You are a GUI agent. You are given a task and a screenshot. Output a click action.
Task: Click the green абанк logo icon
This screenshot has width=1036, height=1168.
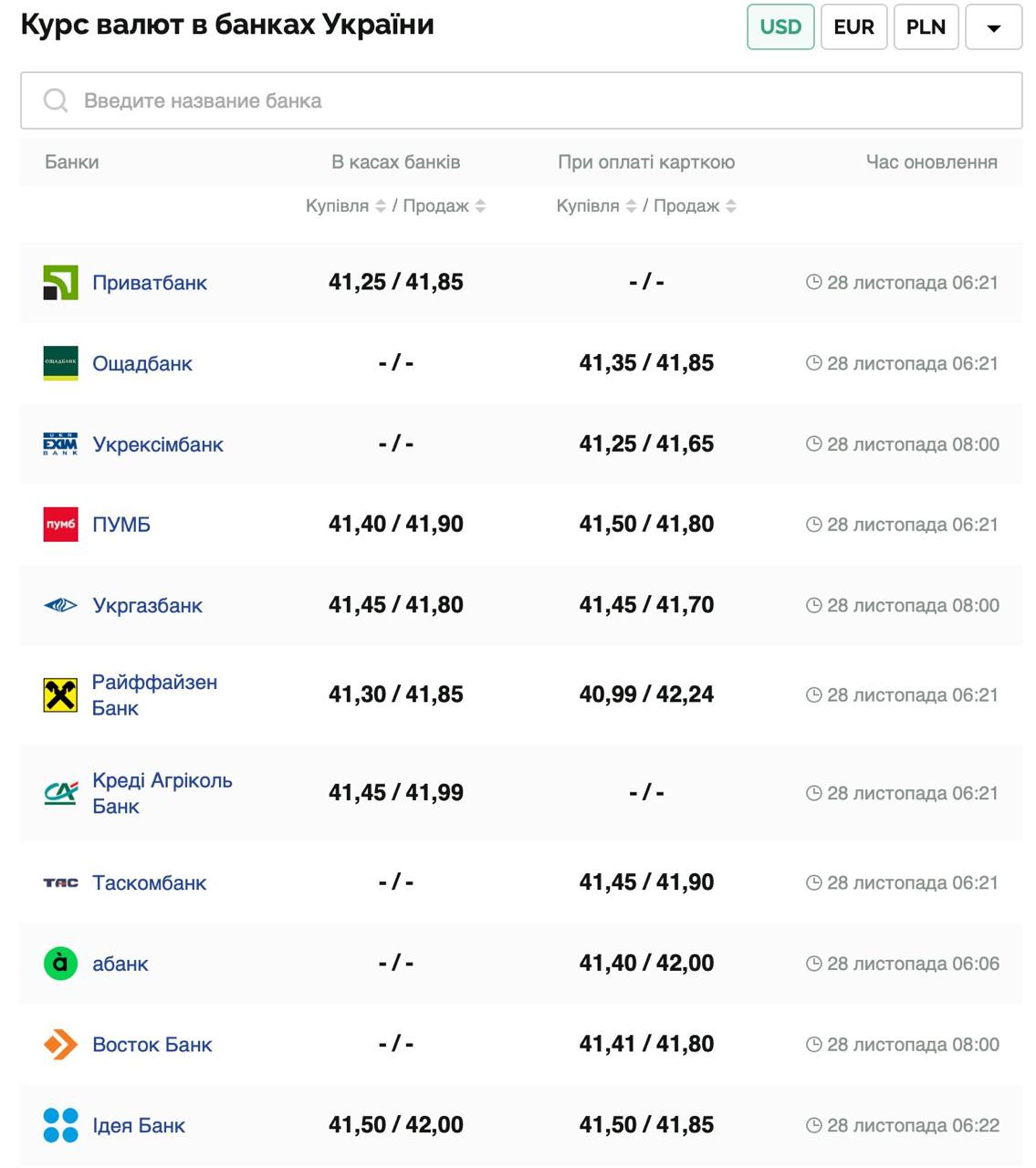click(60, 964)
